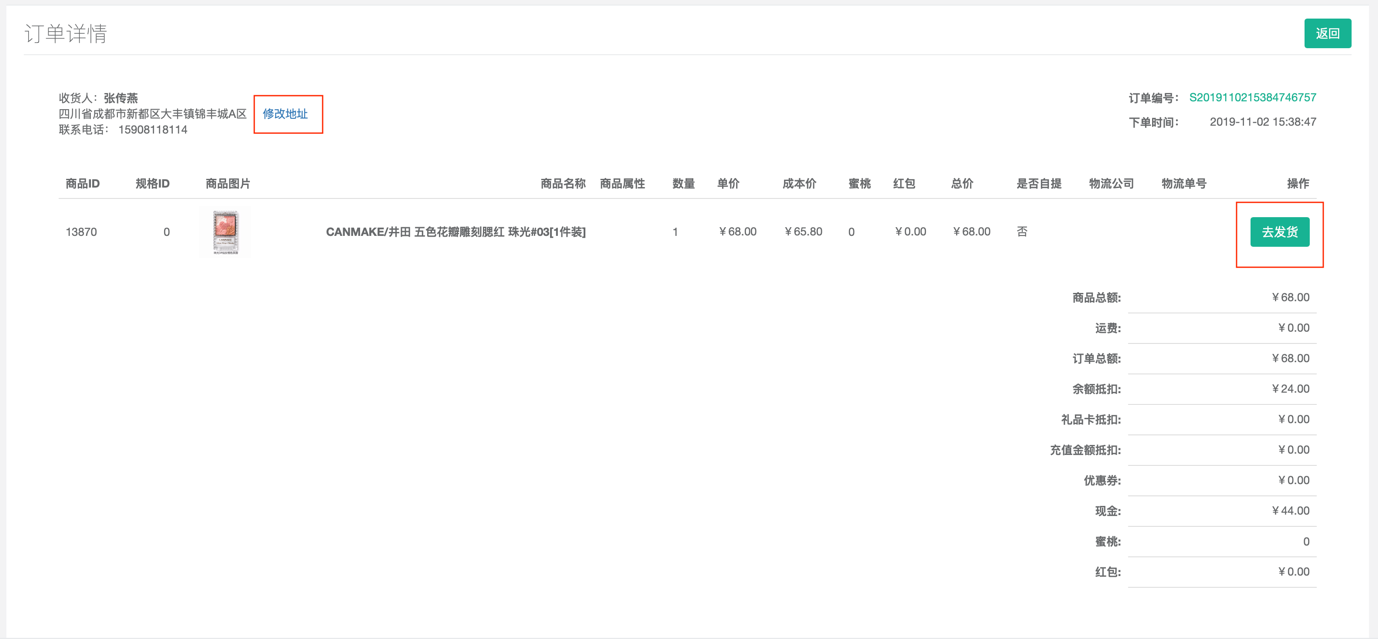Click the 下单时间 label
Viewport: 1378px width, 639px height.
1154,122
